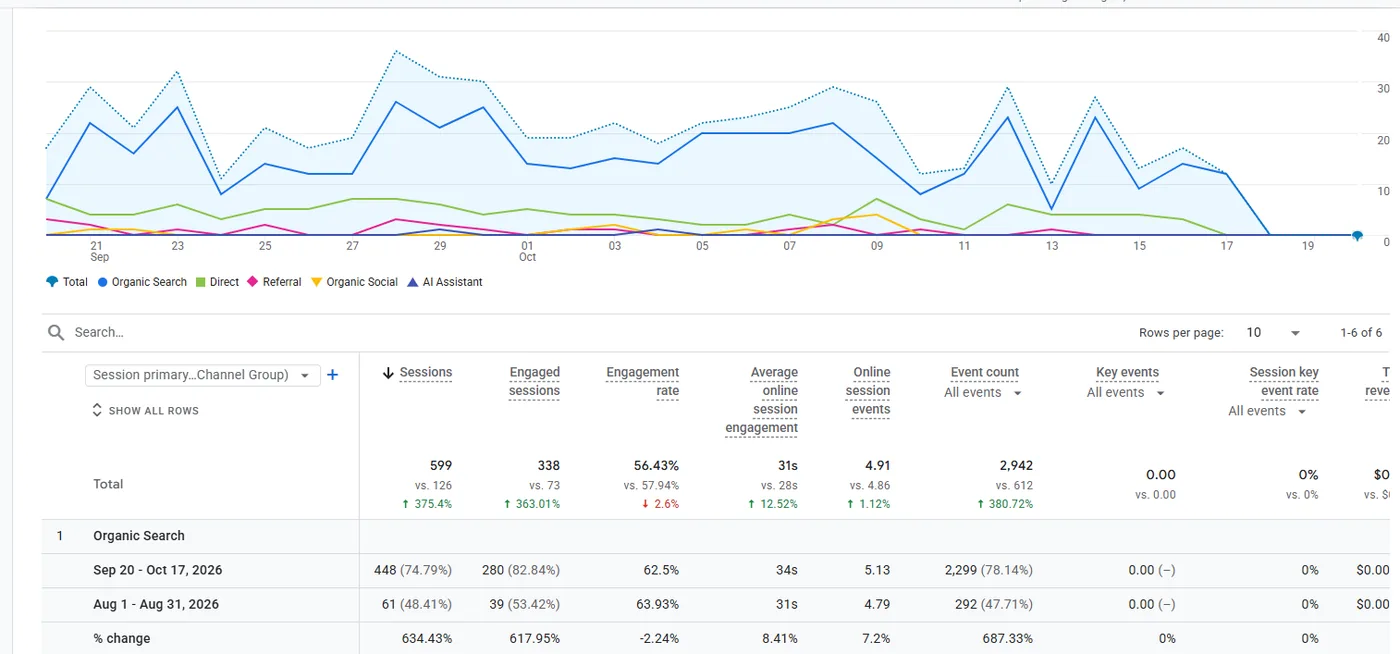This screenshot has width=1400, height=654.
Task: Open Session key event rate events dropdown
Action: coord(1268,411)
